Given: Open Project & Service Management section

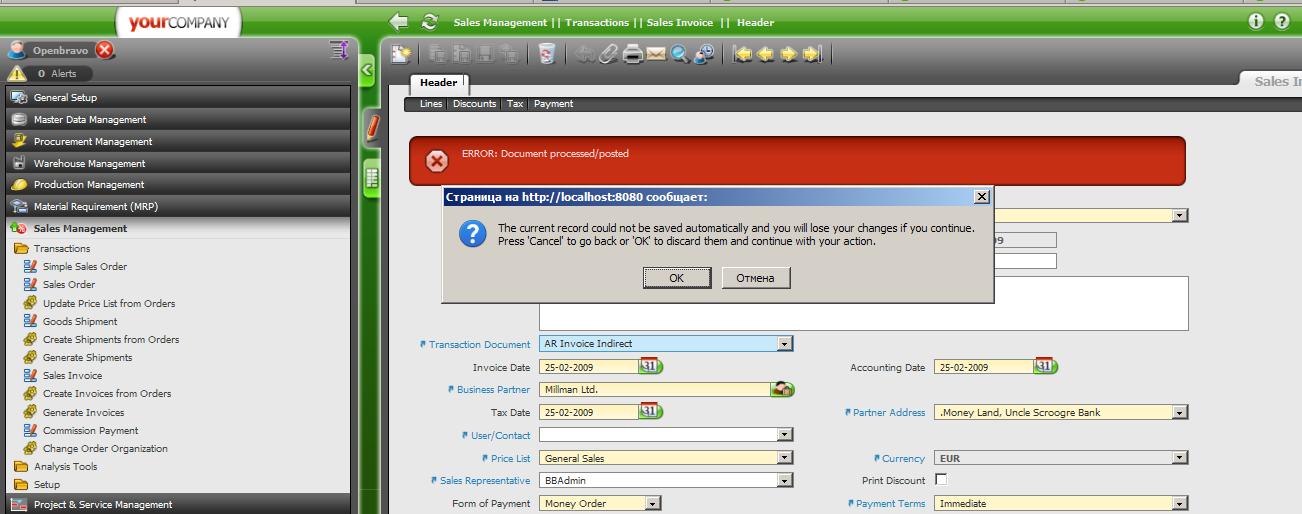Looking at the screenshot, I should coord(178,505).
